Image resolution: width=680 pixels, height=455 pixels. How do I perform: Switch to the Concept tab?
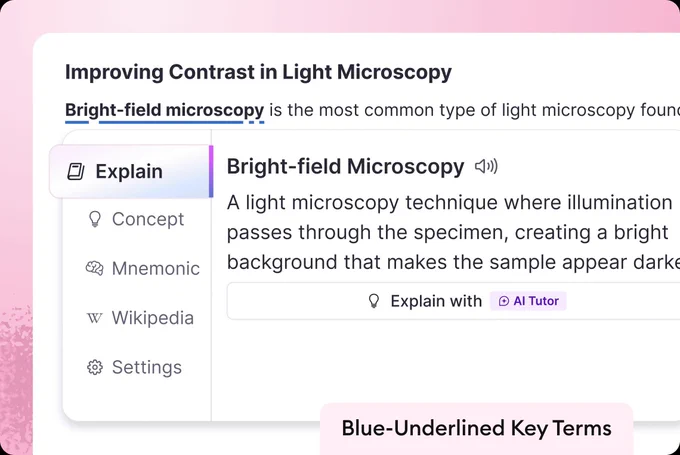point(136,219)
